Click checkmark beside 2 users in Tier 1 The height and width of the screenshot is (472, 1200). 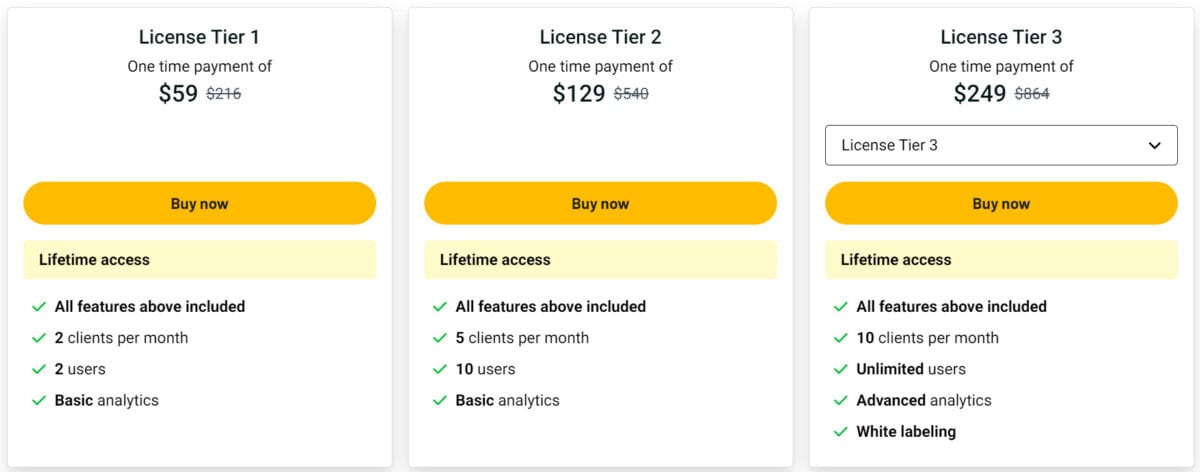click(38, 369)
